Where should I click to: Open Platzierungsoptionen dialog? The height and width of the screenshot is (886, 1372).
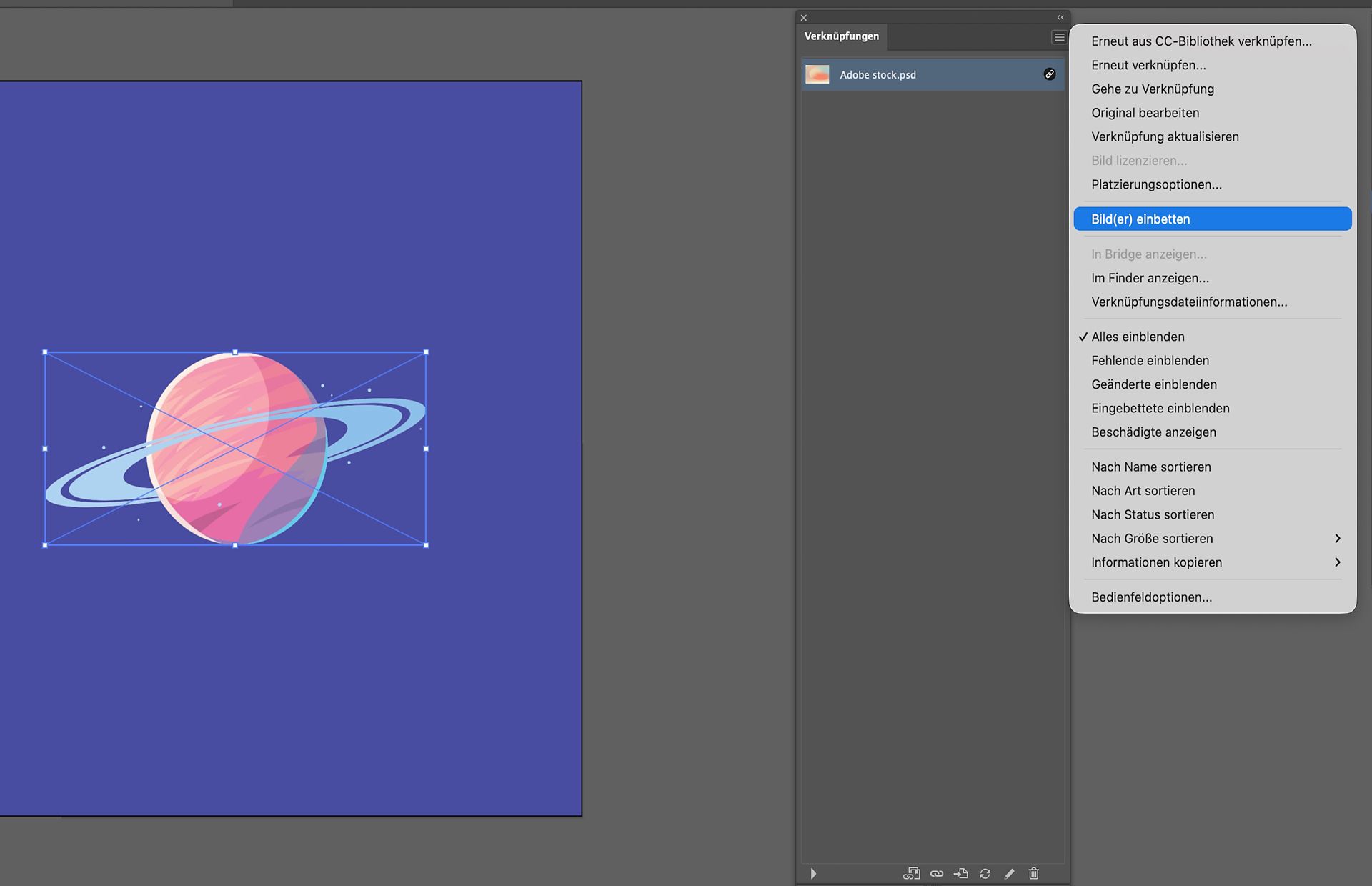click(x=1213, y=184)
